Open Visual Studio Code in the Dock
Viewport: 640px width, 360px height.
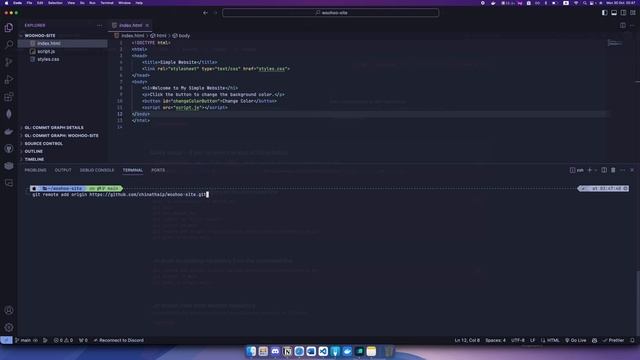pos(323,351)
